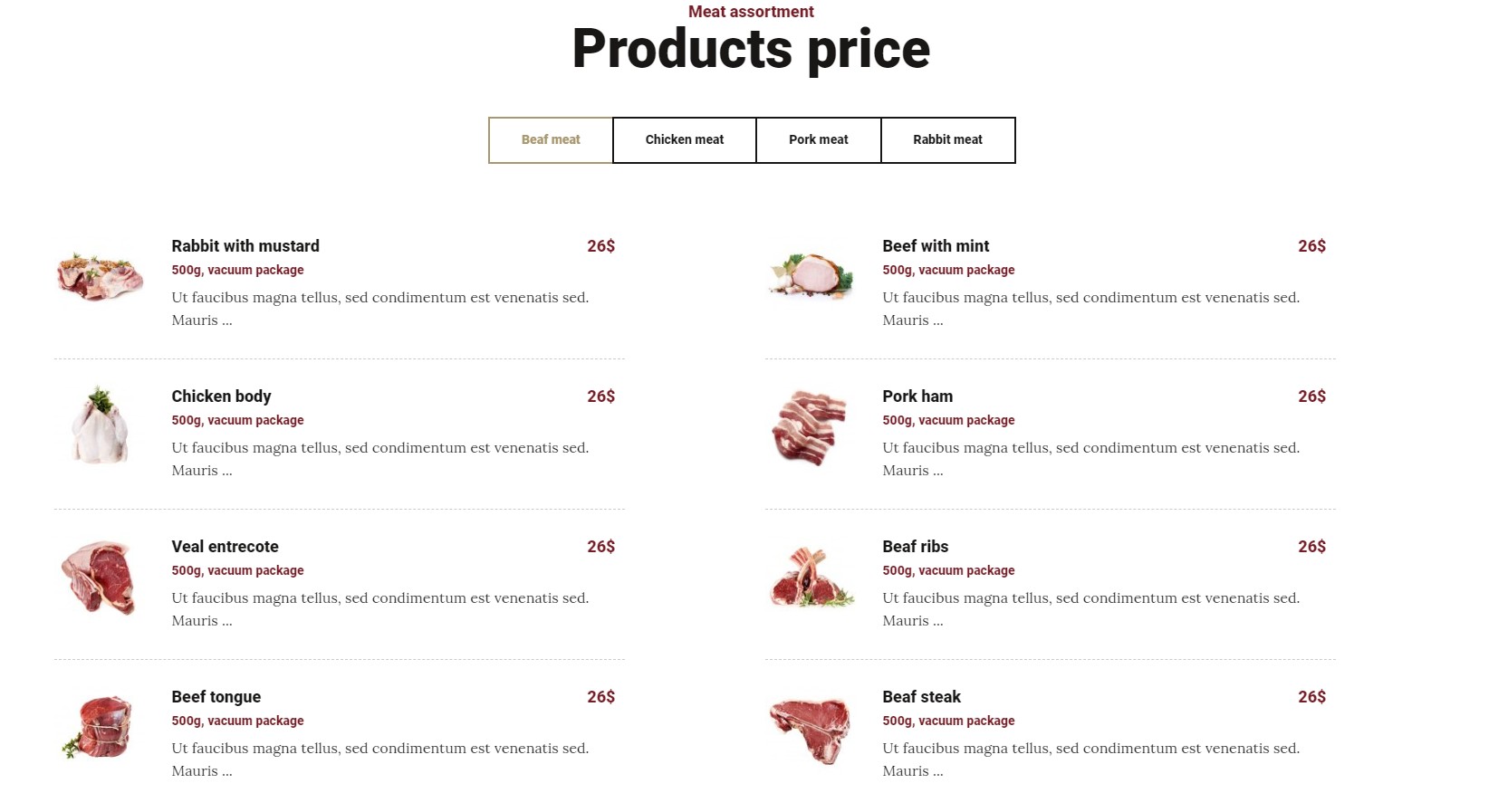Open the Veal entrecote title link
1498x812 pixels.
coord(225,547)
